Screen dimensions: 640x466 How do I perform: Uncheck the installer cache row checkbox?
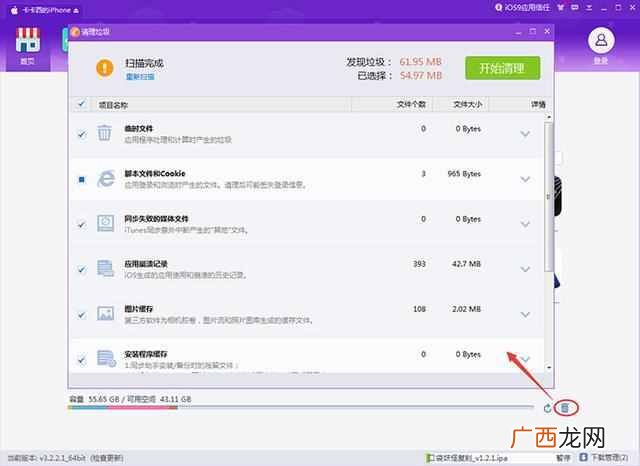pos(82,360)
